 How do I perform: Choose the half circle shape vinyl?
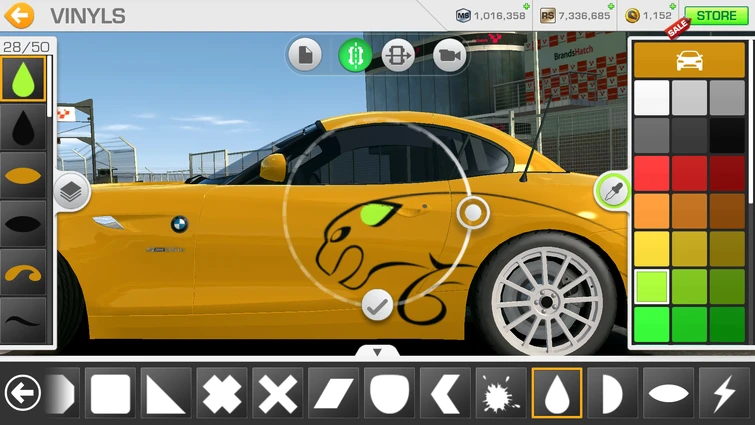(613, 393)
